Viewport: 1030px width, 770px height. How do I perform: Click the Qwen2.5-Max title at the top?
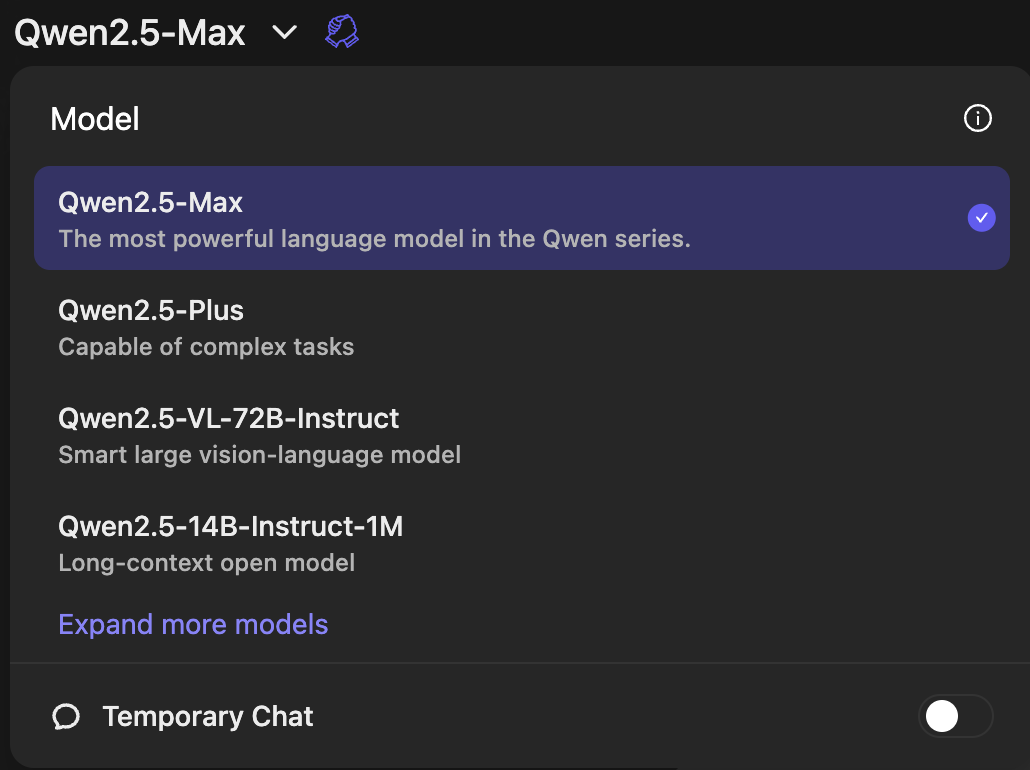point(130,33)
